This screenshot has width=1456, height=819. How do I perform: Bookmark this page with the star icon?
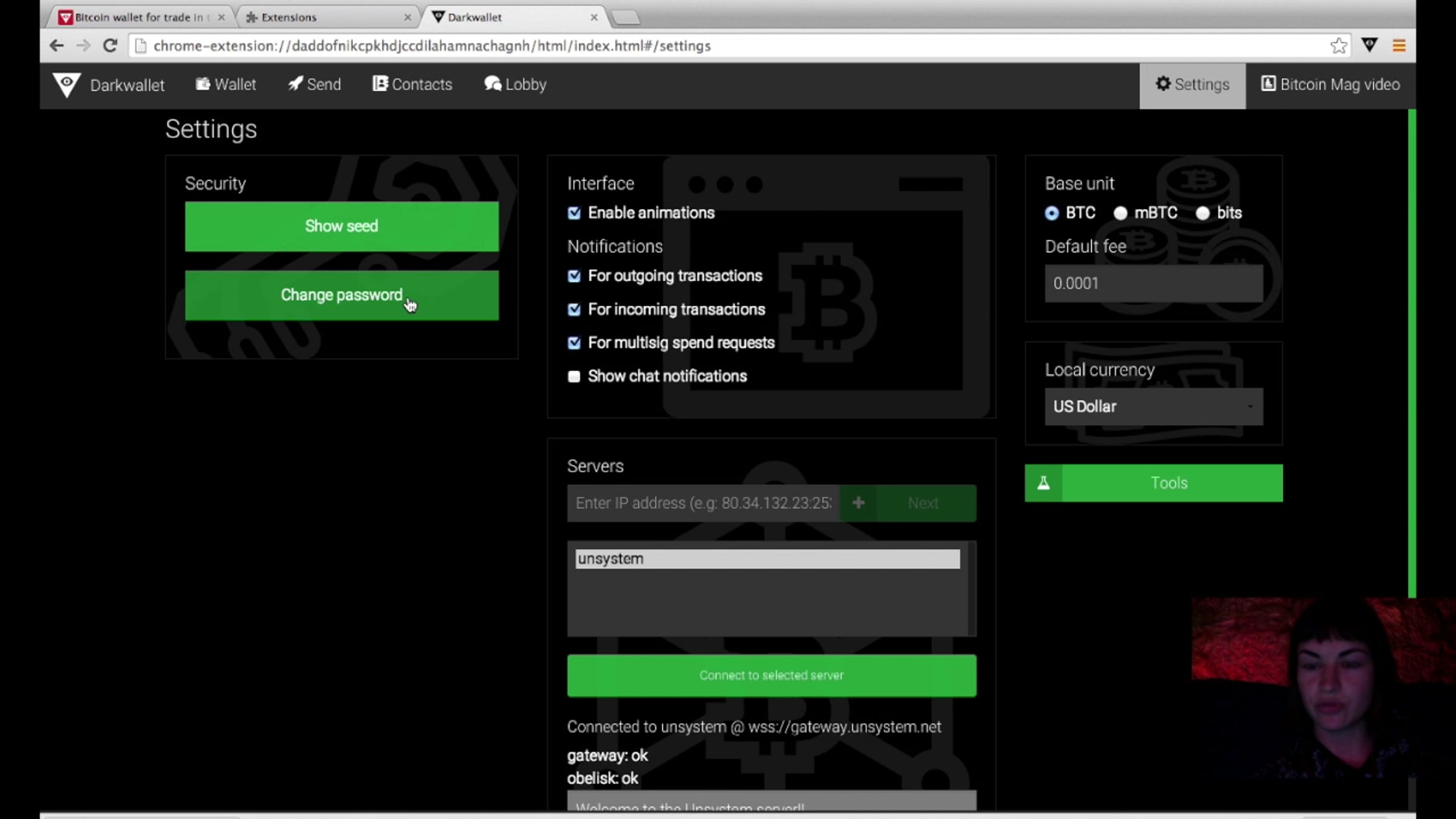(x=1338, y=45)
